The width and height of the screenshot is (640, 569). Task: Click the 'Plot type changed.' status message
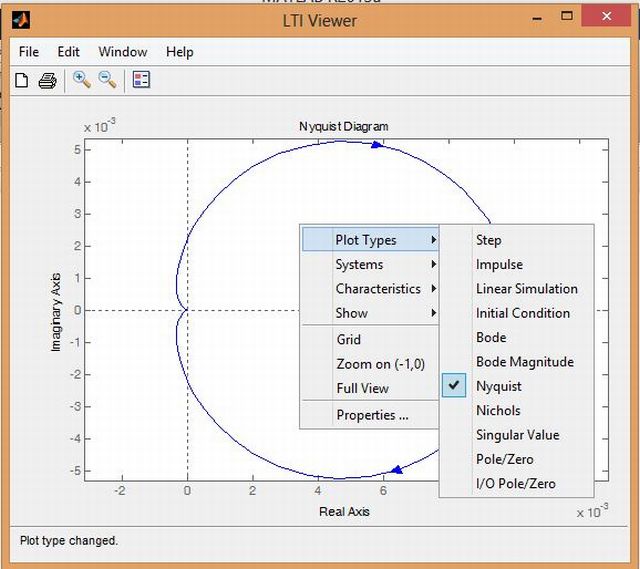pyautogui.click(x=69, y=541)
